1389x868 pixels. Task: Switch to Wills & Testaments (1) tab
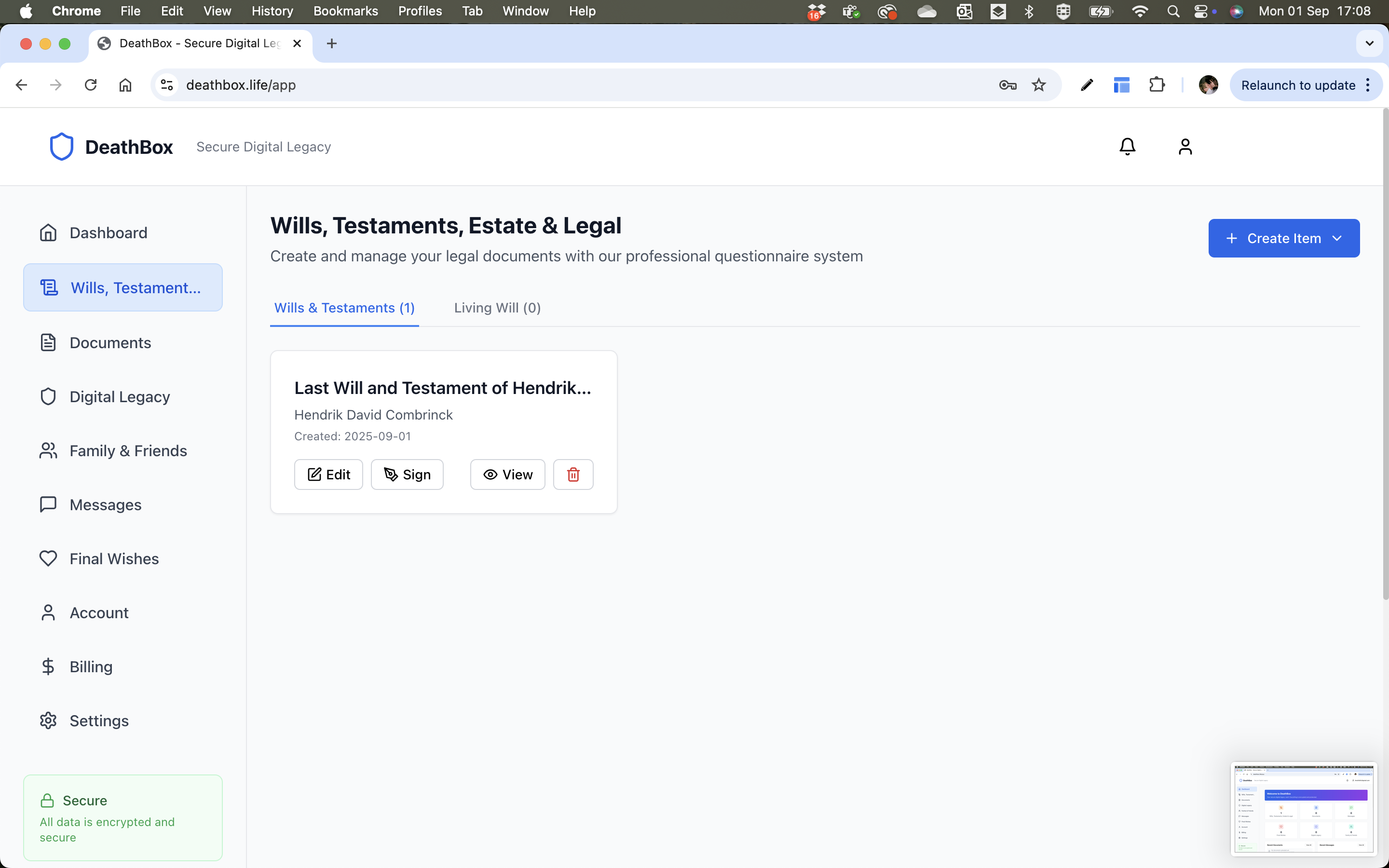344,308
